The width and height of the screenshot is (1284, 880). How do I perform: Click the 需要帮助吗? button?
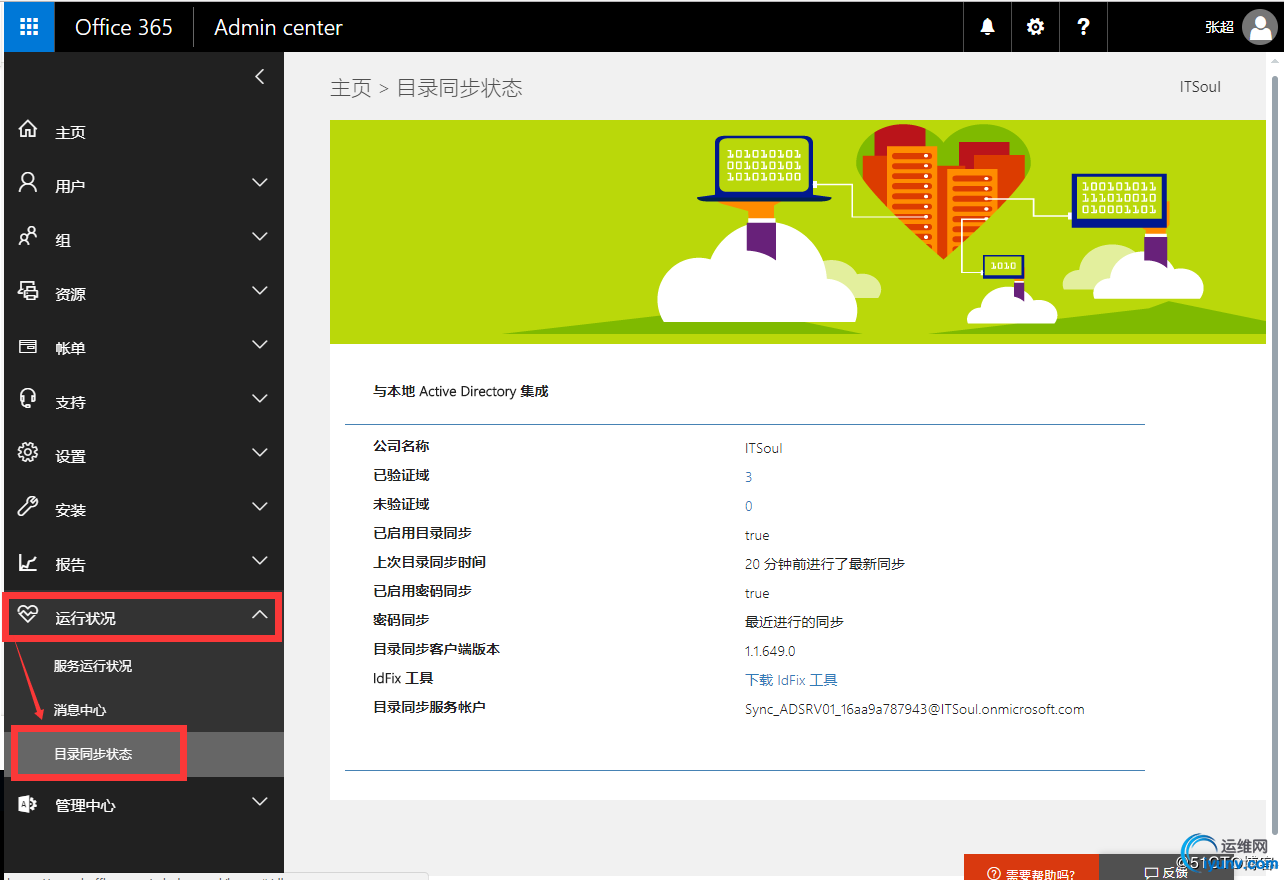[x=1031, y=868]
